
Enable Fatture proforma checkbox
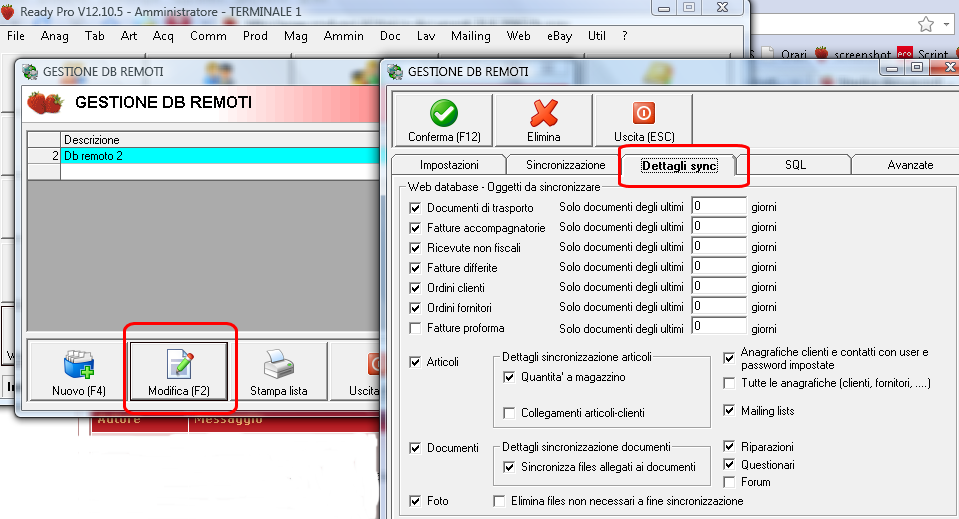coord(415,328)
